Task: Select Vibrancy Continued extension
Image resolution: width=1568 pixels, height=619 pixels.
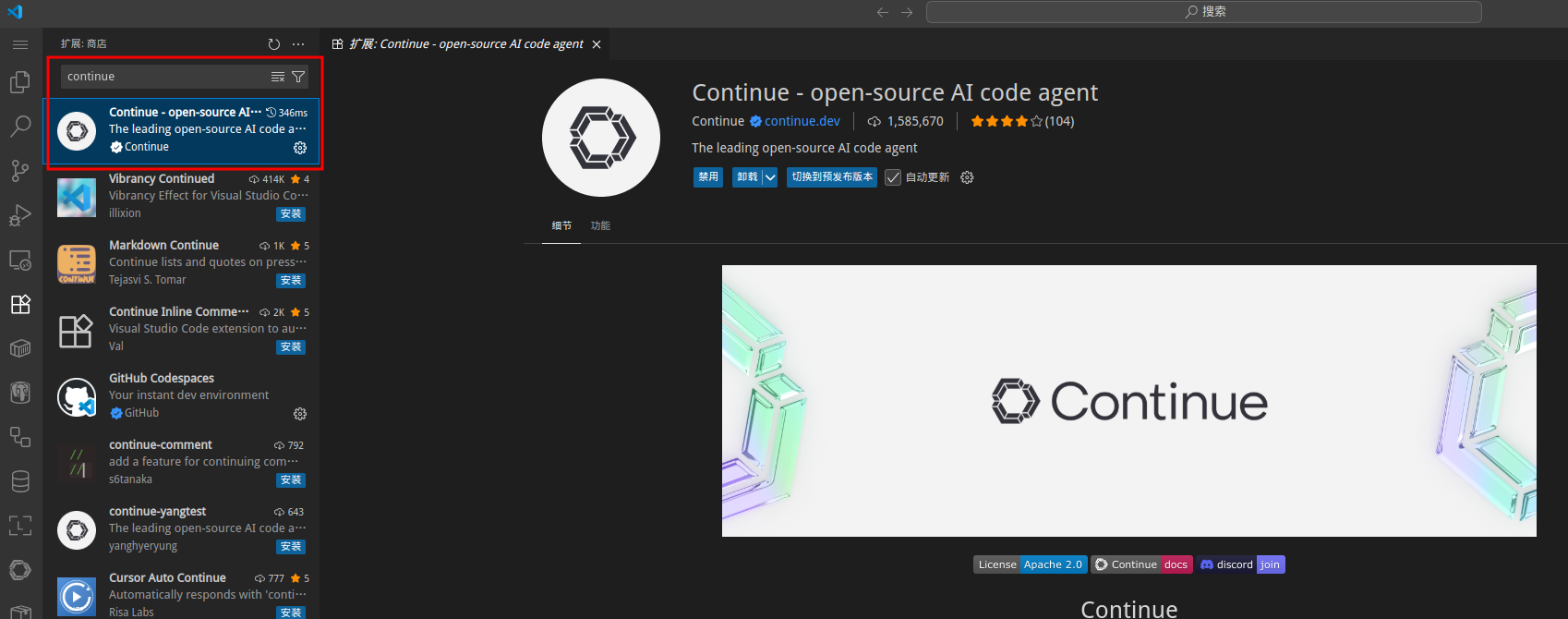Action: point(181,197)
